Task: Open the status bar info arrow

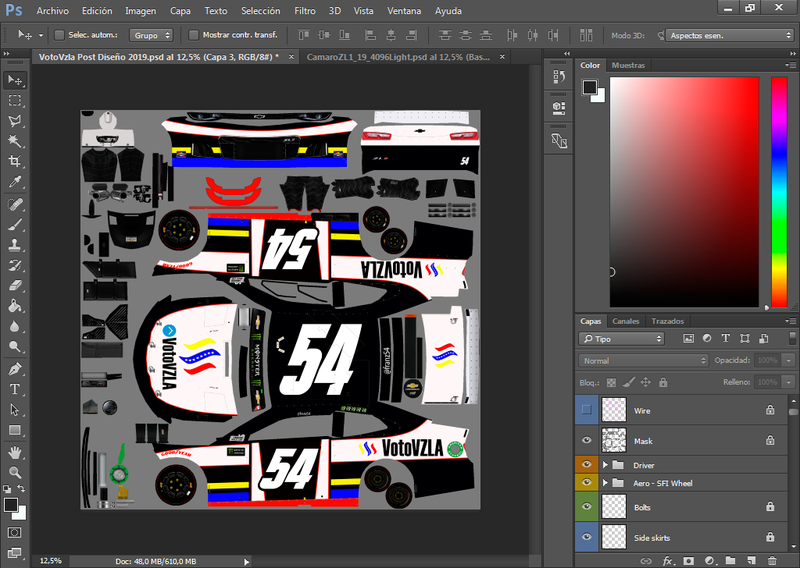Action: [247, 561]
